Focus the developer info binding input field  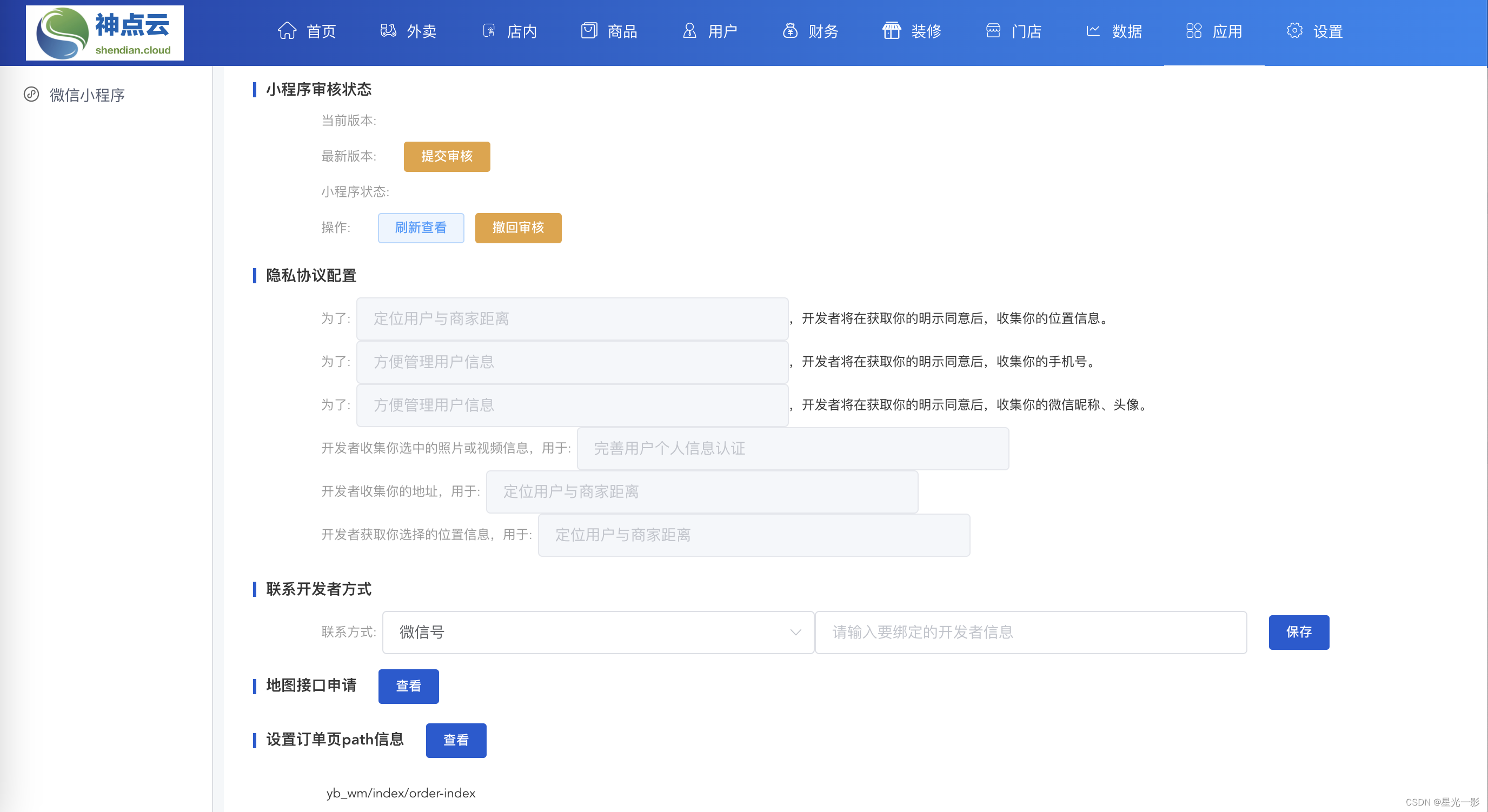click(1031, 632)
